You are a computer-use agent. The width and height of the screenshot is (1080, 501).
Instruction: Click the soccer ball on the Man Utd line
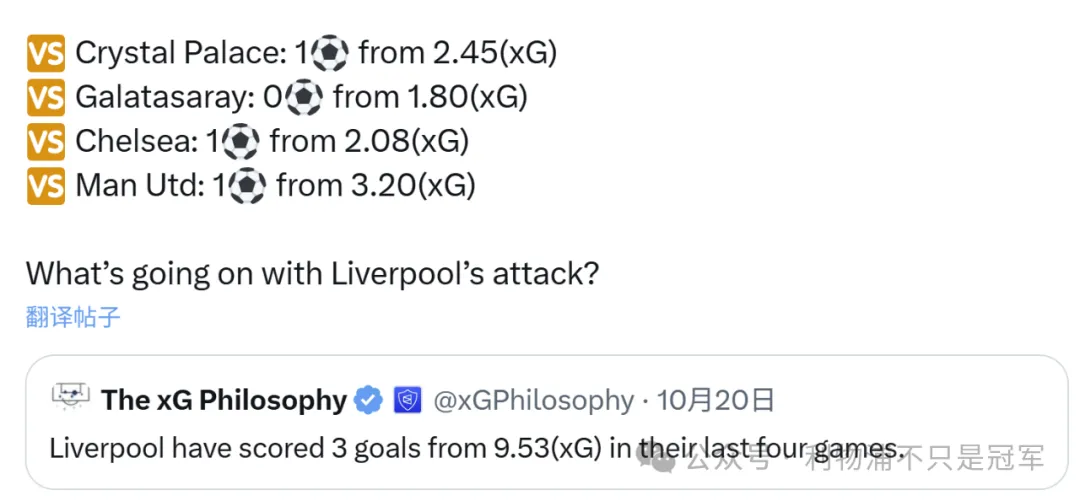(x=247, y=185)
